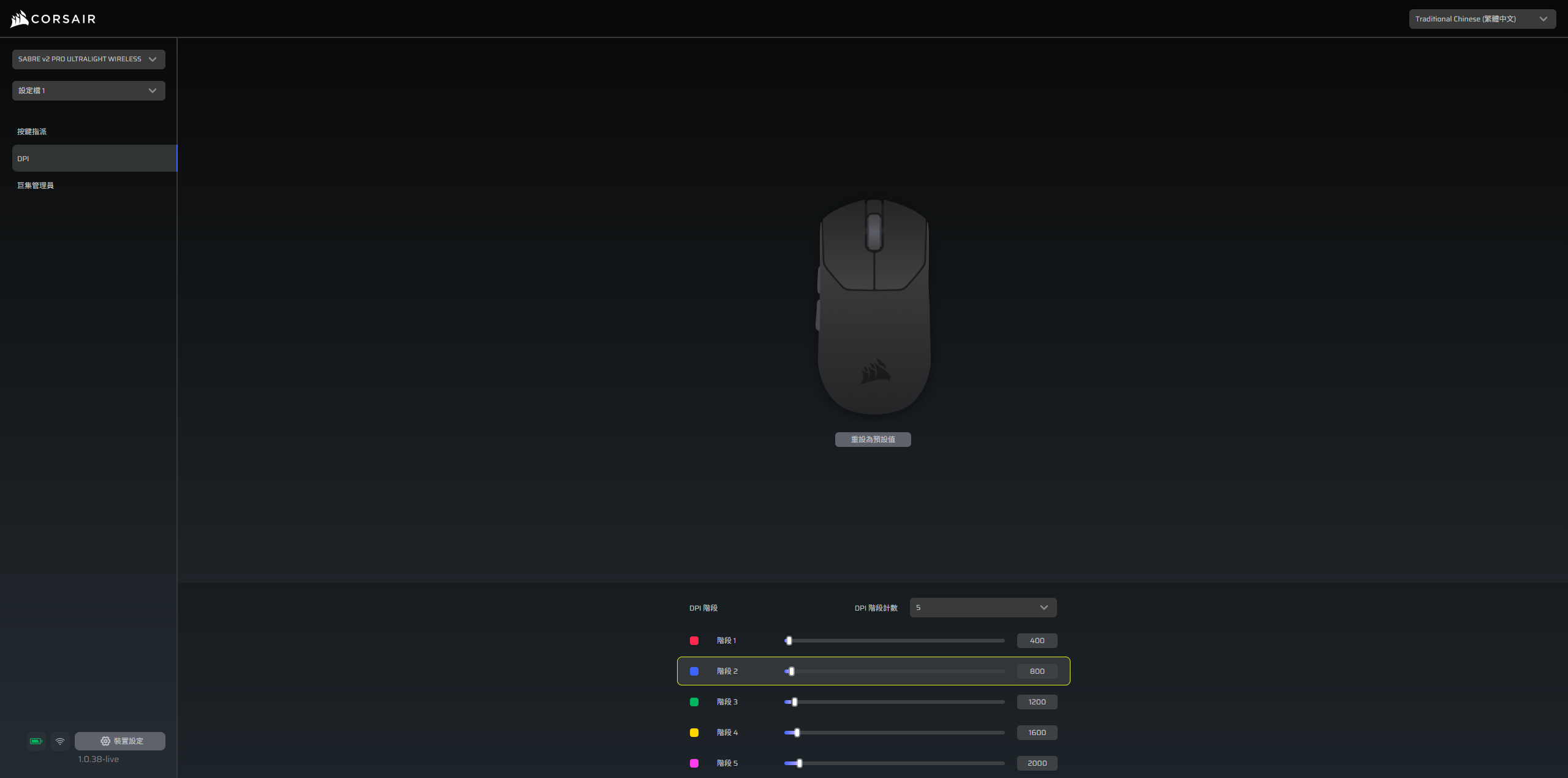The width and height of the screenshot is (1568, 778).
Task: Open the language selection dropdown
Action: (1482, 19)
